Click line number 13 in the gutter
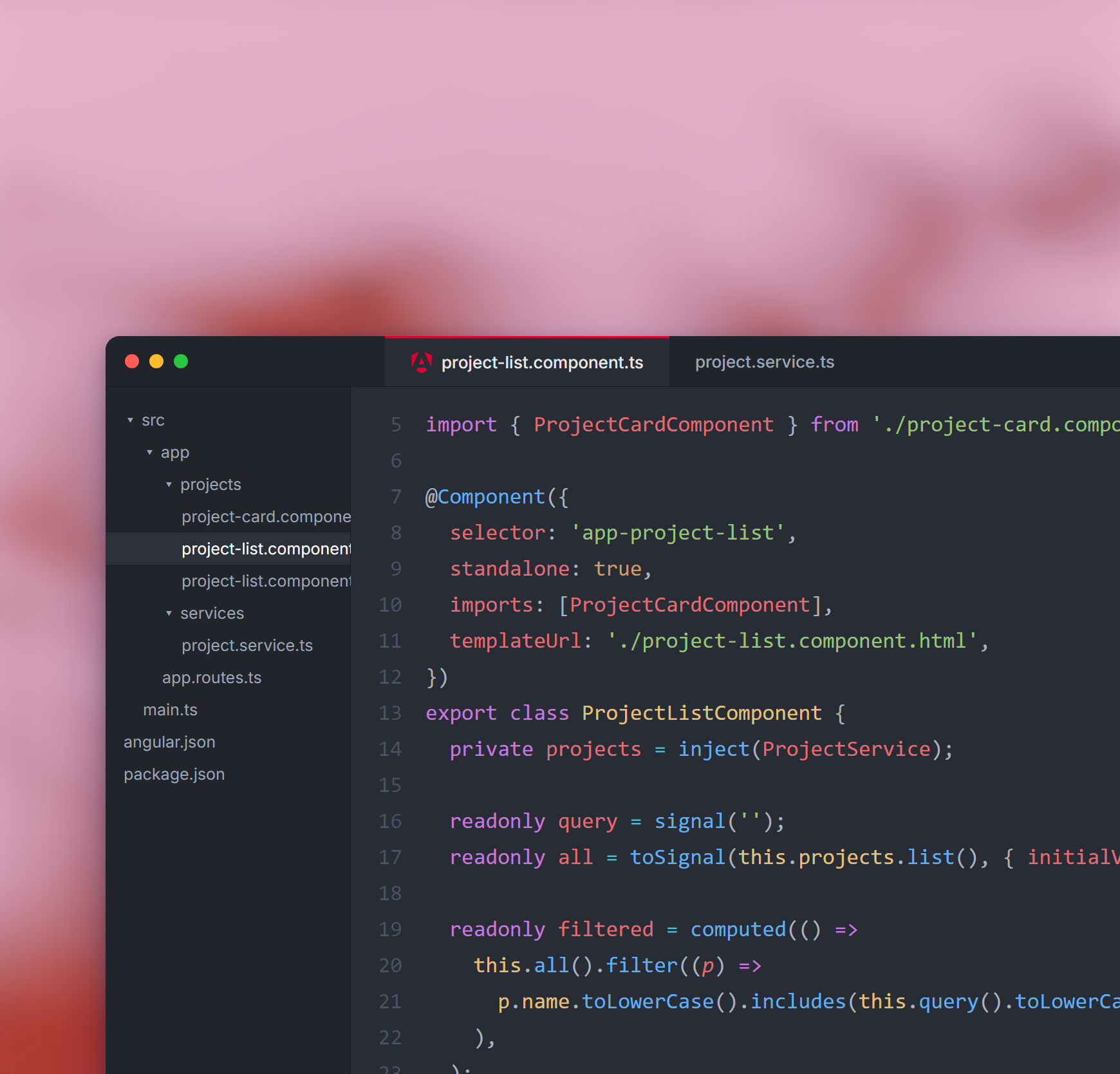1120x1074 pixels. 390,713
